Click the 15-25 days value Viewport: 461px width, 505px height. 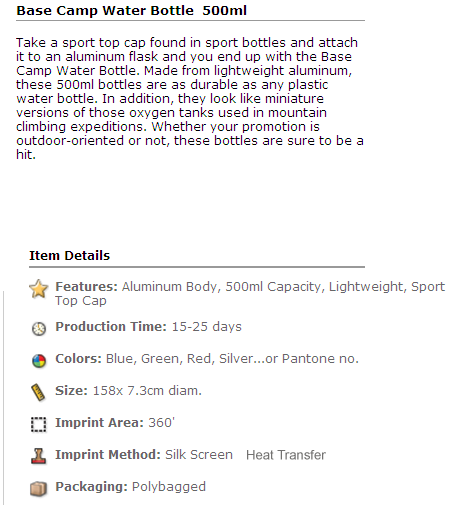click(x=207, y=327)
